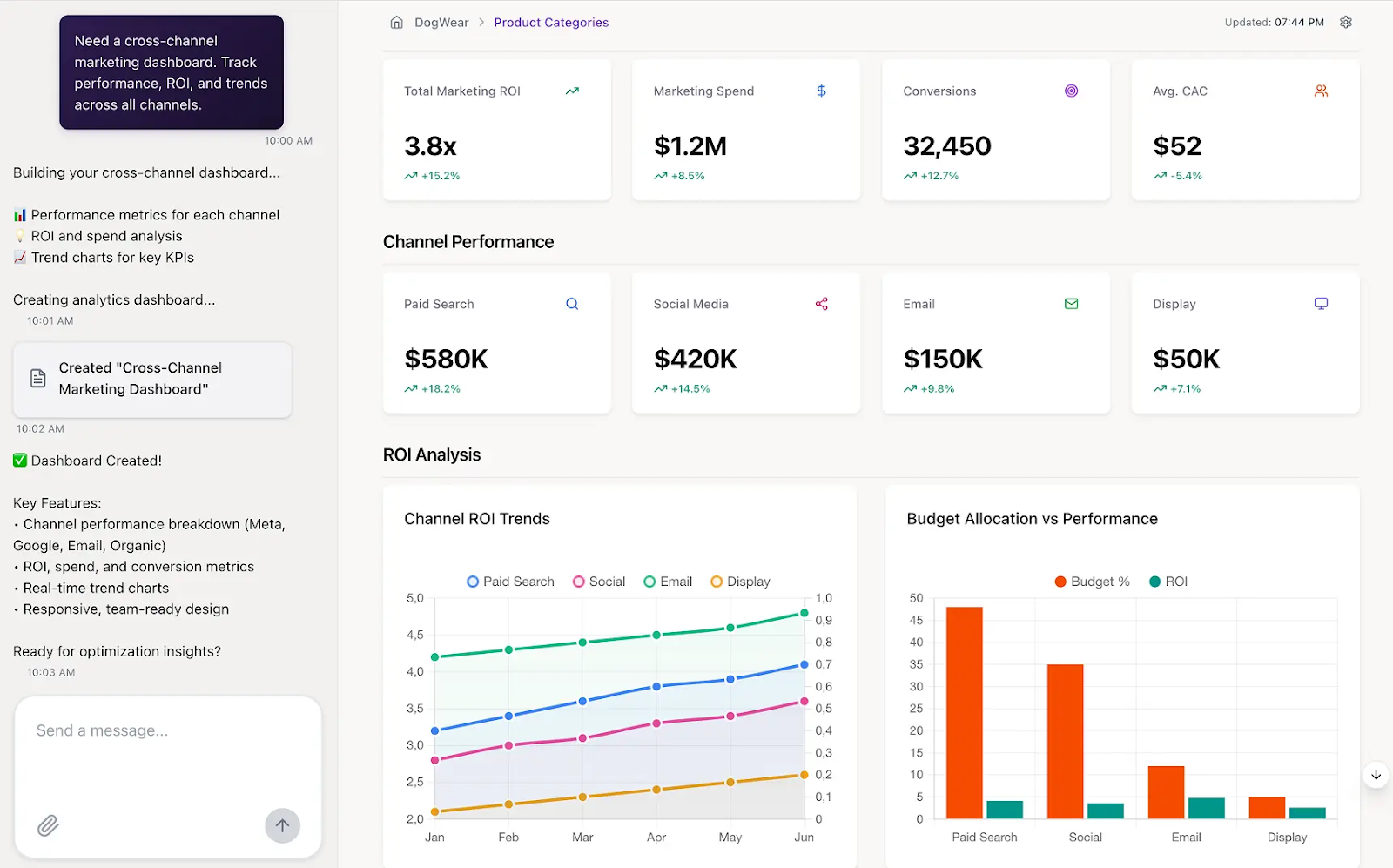1393x868 pixels.
Task: Click the dollar icon on Marketing Spend card
Action: click(x=821, y=91)
